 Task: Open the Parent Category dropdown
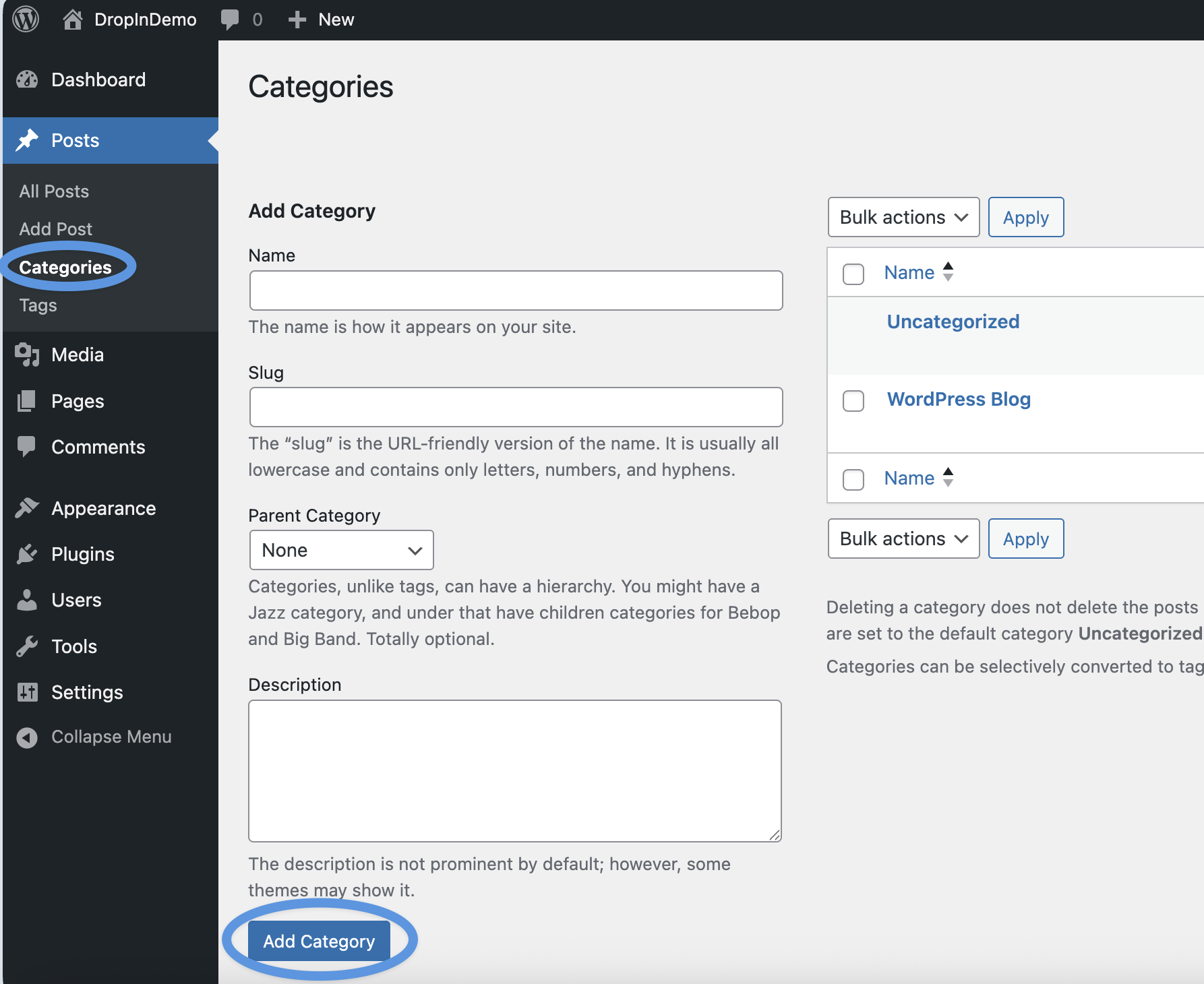[341, 550]
